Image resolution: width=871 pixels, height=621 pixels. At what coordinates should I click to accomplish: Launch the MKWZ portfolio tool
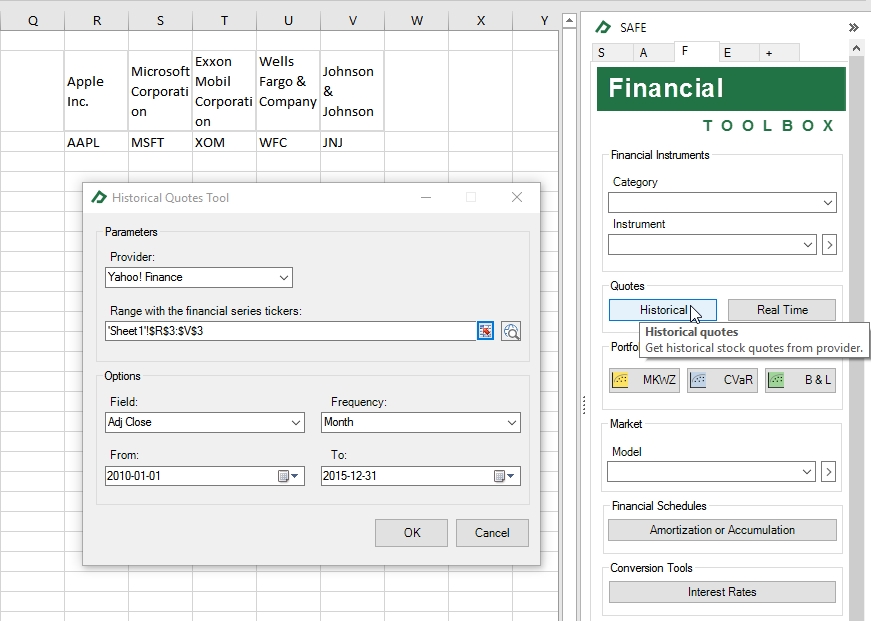coord(644,380)
